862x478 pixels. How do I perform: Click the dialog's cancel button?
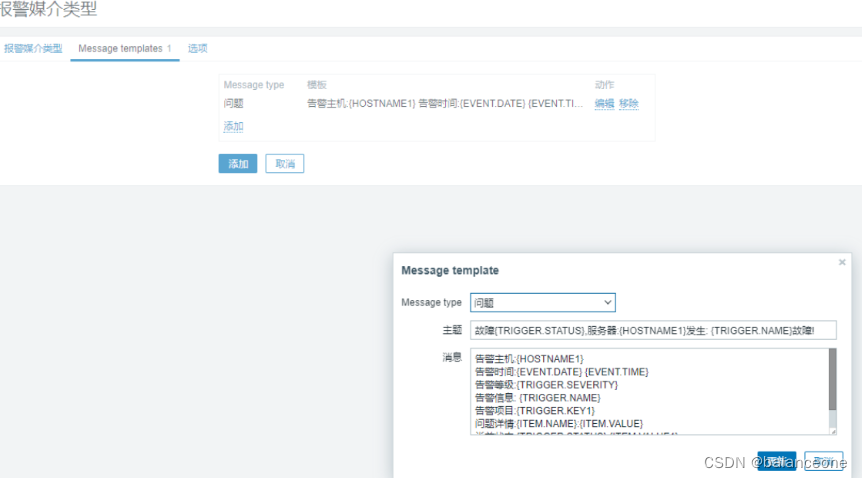tap(824, 461)
